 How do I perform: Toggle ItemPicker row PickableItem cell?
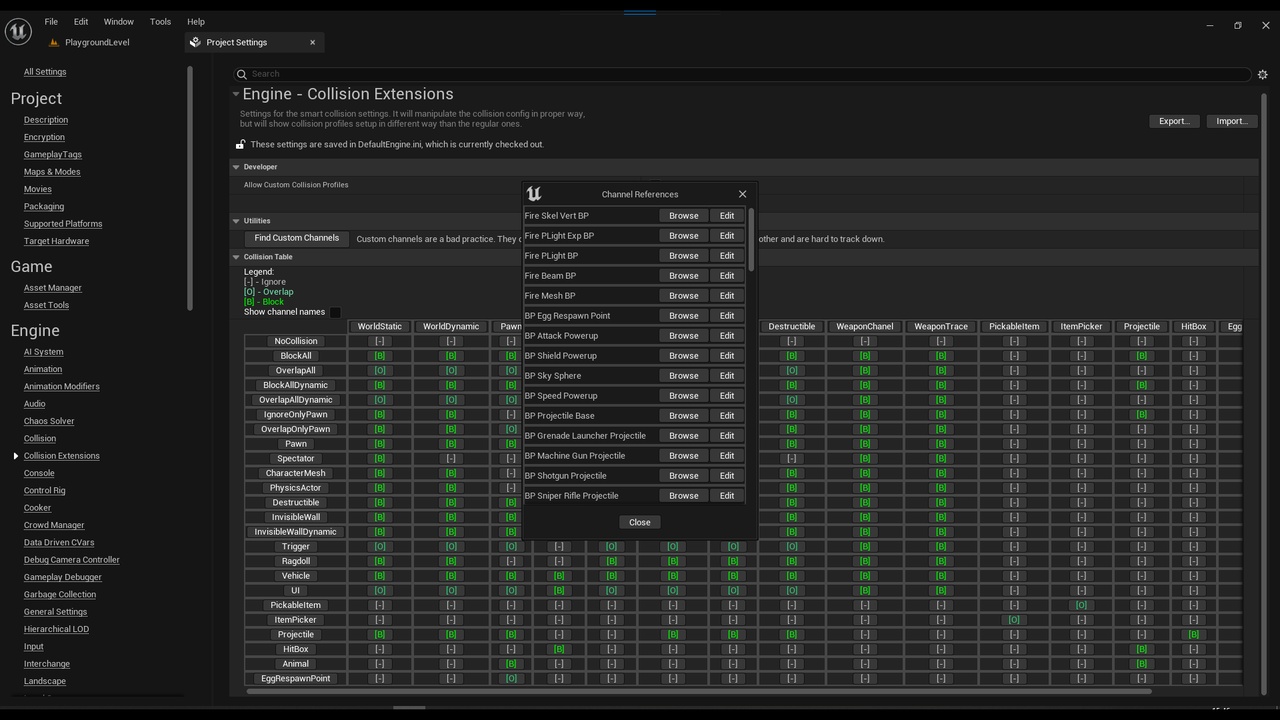pyautogui.click(x=1014, y=620)
